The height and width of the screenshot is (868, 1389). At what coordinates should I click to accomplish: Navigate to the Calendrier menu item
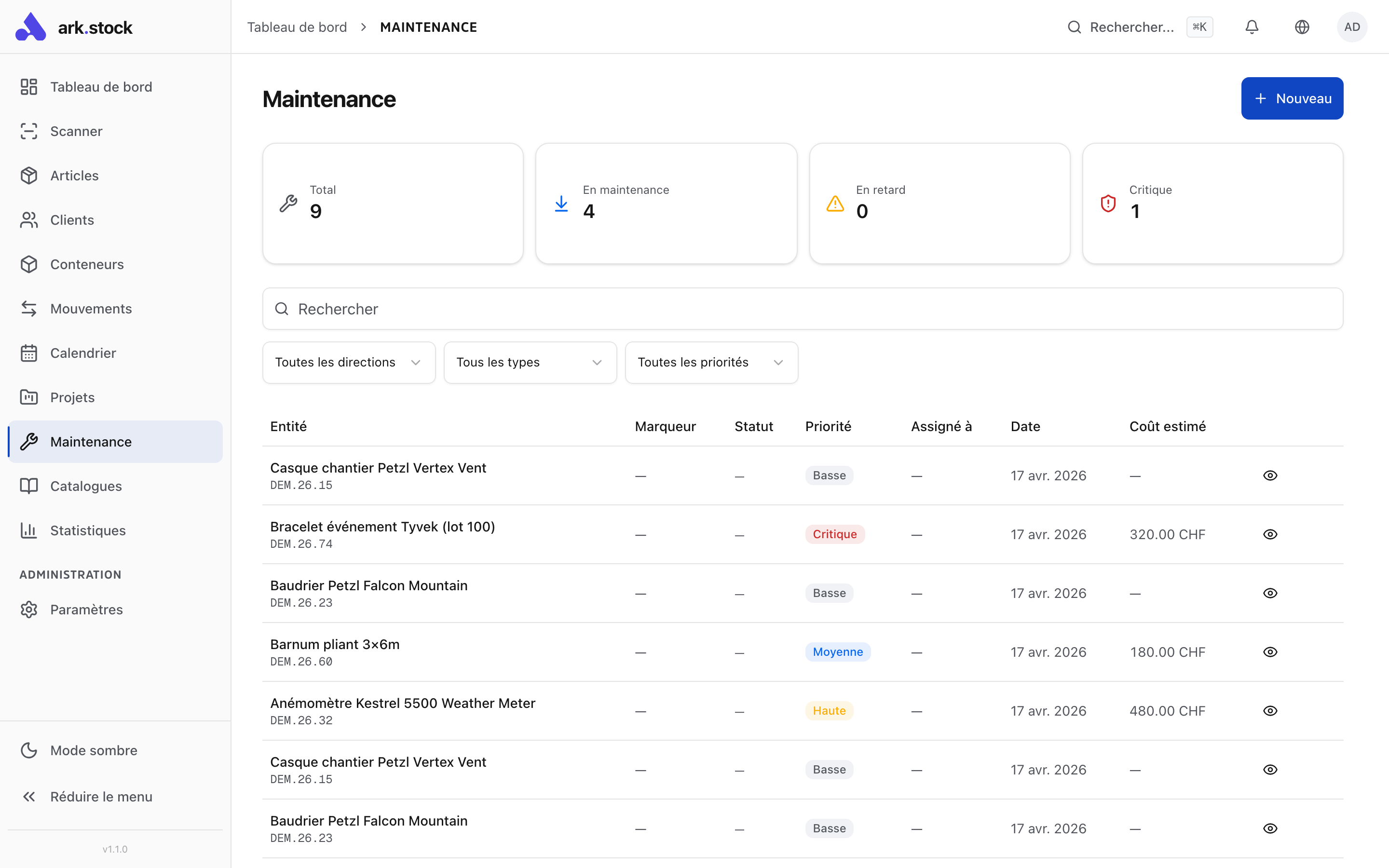tap(82, 353)
